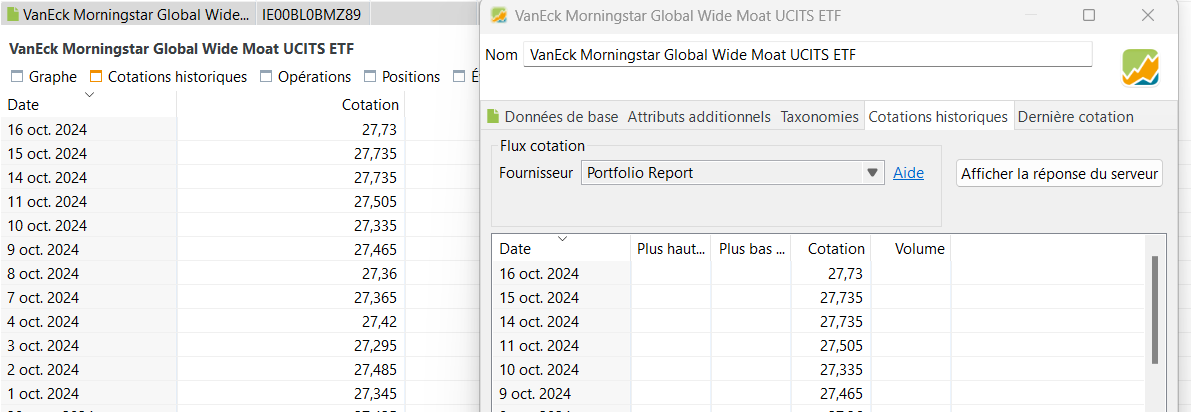Click Cotation column header in main table
1191x412 pixels.
(x=291, y=104)
